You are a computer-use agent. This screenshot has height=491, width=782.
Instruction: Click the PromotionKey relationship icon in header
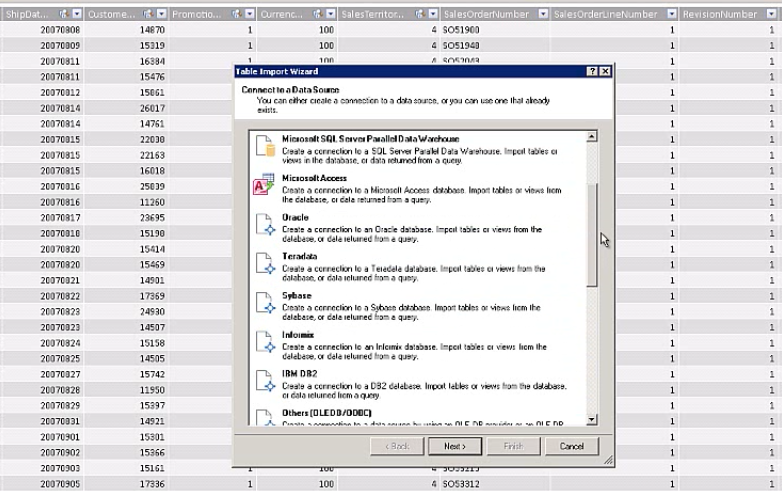[237, 14]
